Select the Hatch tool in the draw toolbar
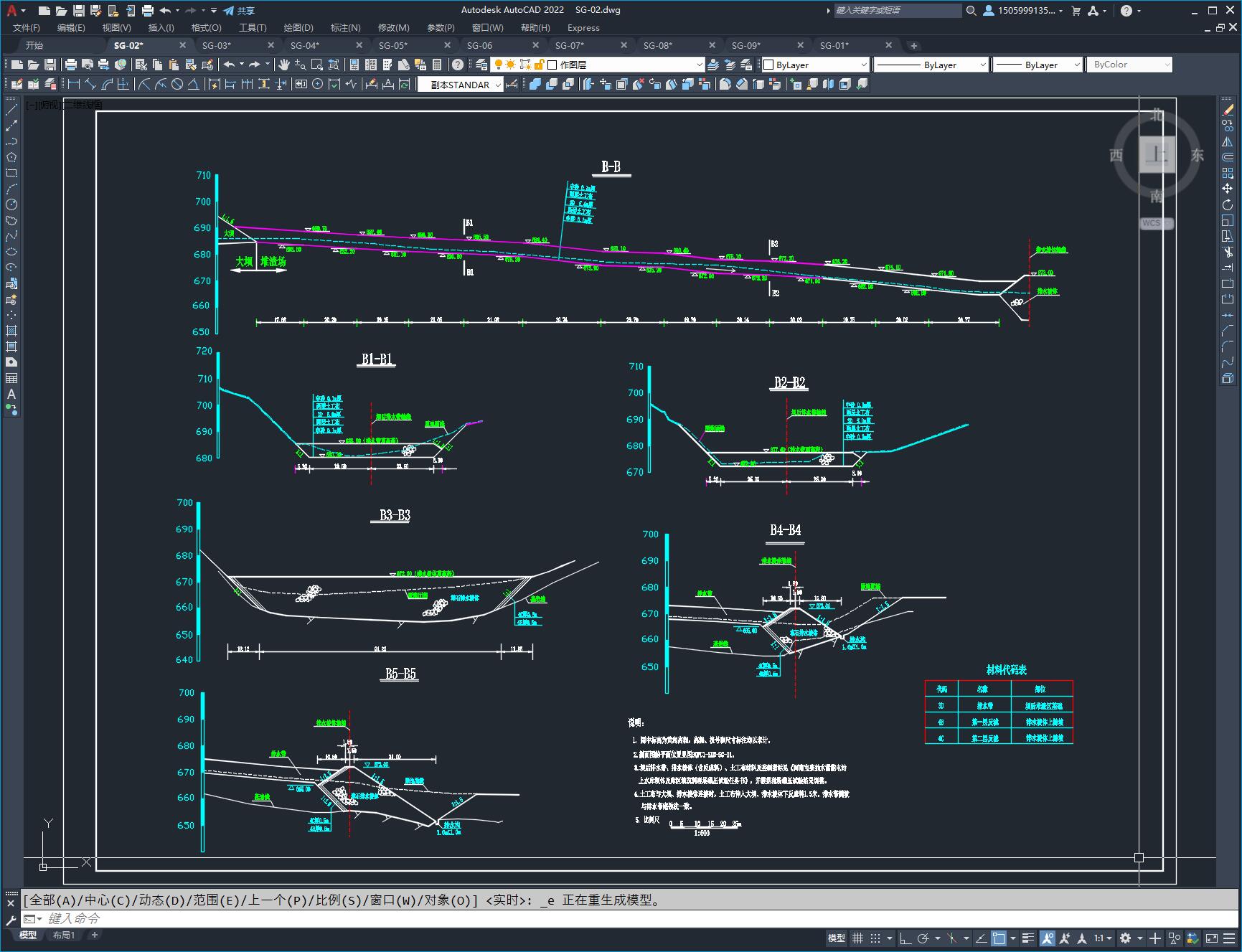1242x952 pixels. (x=11, y=331)
